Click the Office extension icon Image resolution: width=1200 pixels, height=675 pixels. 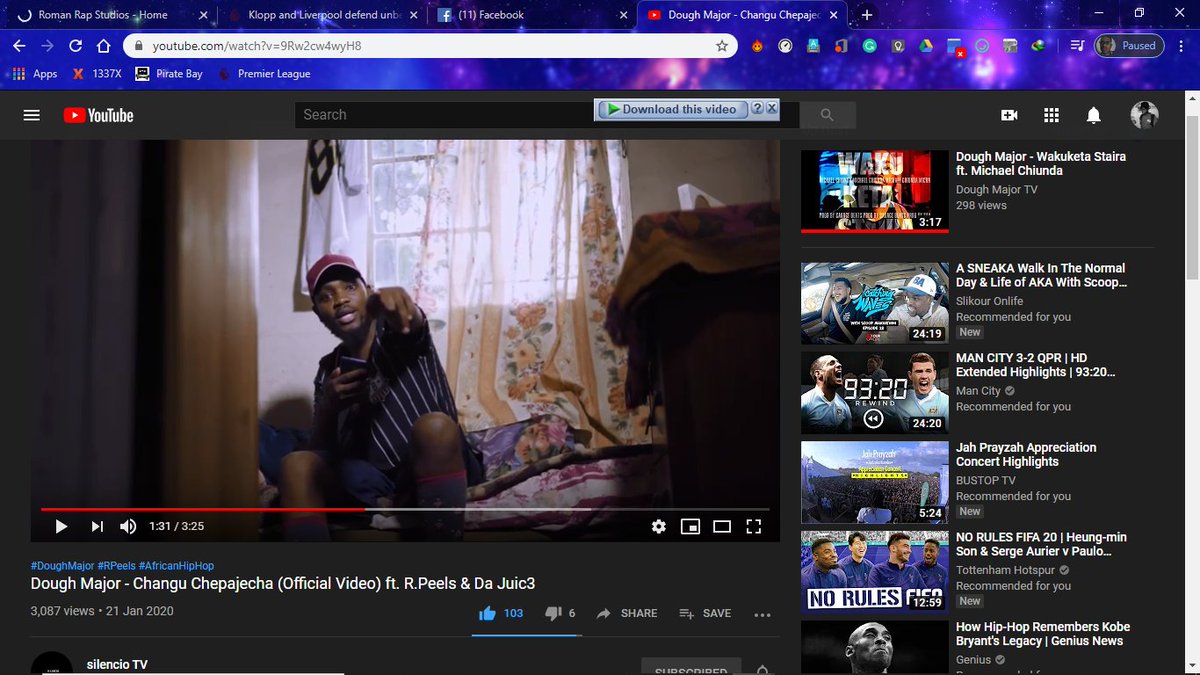[841, 46]
